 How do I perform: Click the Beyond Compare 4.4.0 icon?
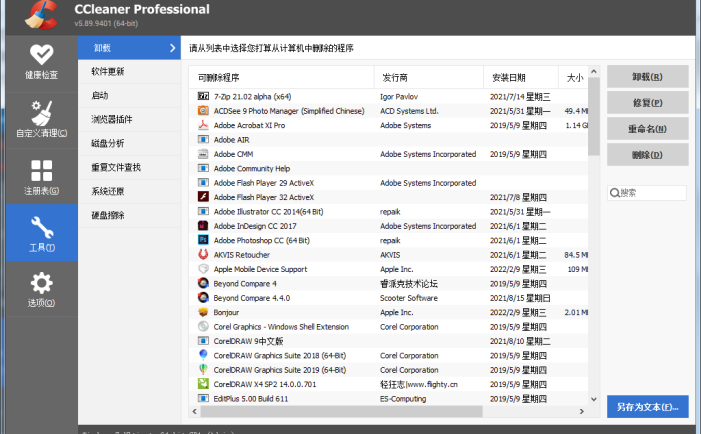coord(203,298)
